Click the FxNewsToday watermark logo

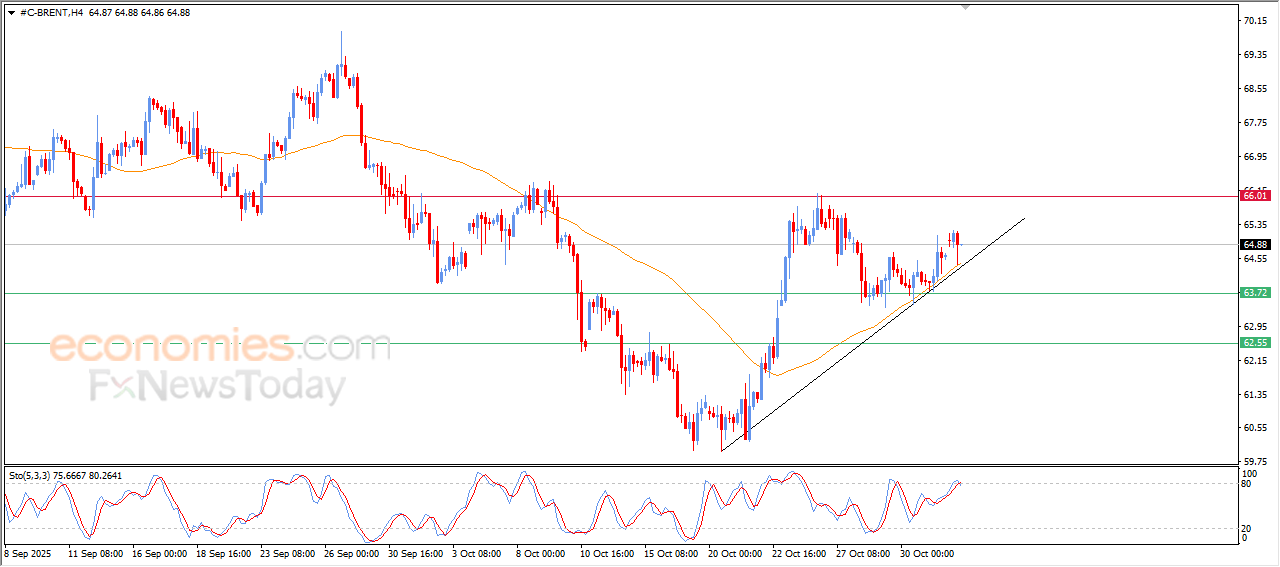pyautogui.click(x=217, y=386)
